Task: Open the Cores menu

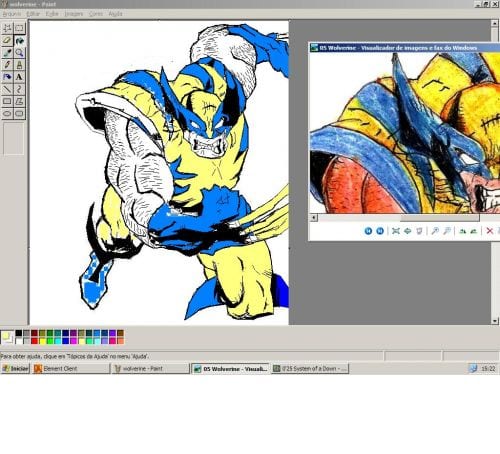Action: click(96, 14)
